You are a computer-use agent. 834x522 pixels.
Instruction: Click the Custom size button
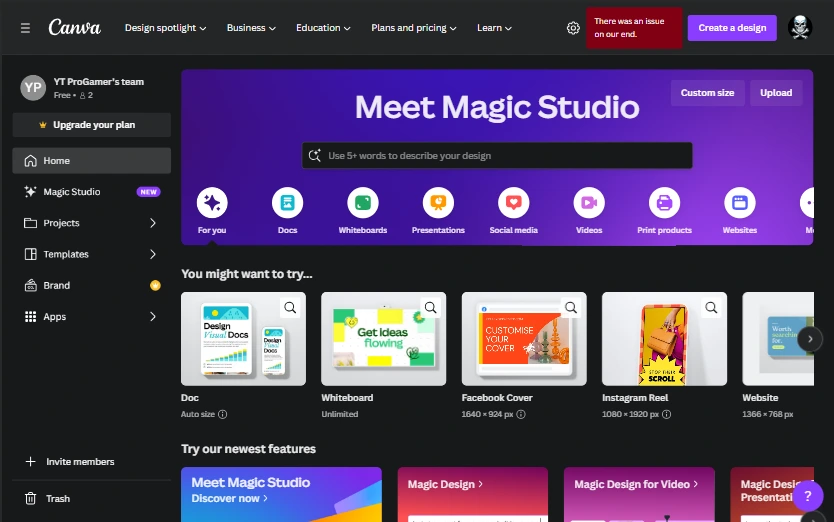click(x=707, y=93)
